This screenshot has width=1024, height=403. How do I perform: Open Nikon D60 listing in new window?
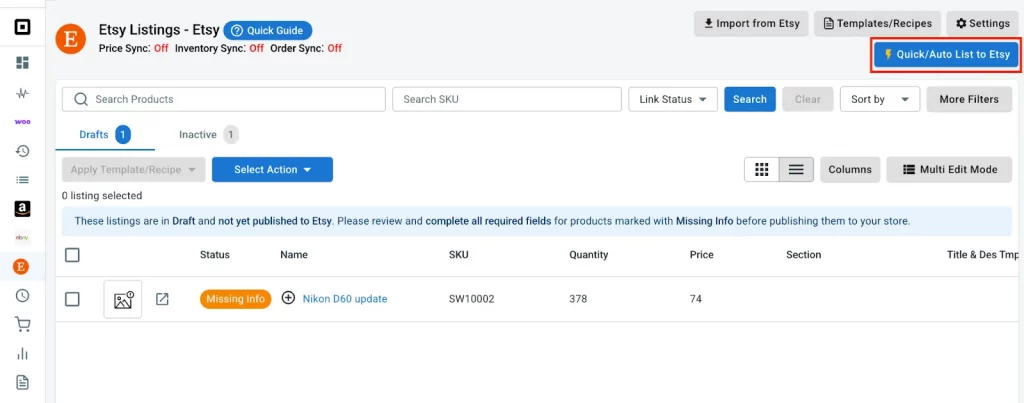(x=162, y=299)
